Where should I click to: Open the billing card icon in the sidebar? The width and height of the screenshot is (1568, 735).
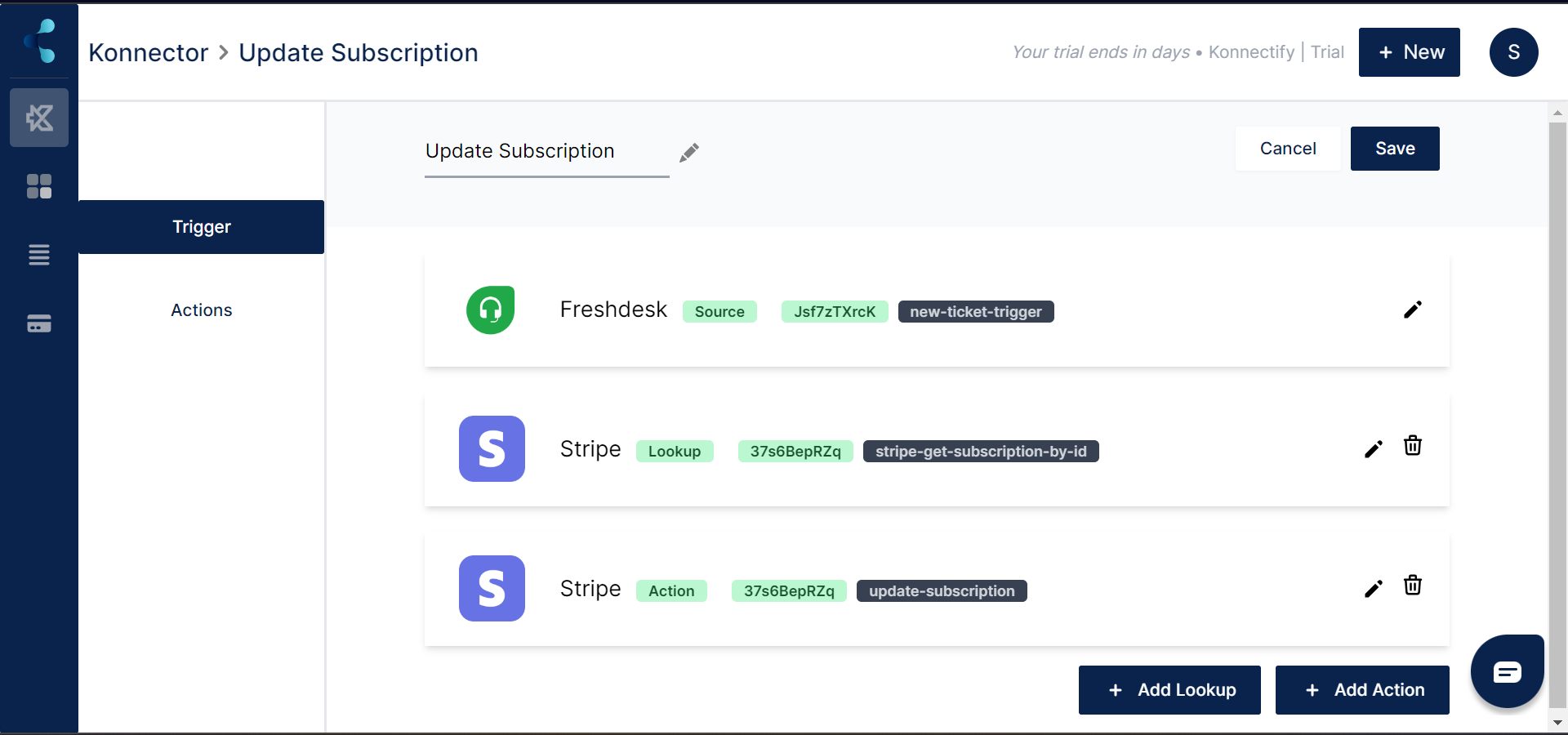38,323
